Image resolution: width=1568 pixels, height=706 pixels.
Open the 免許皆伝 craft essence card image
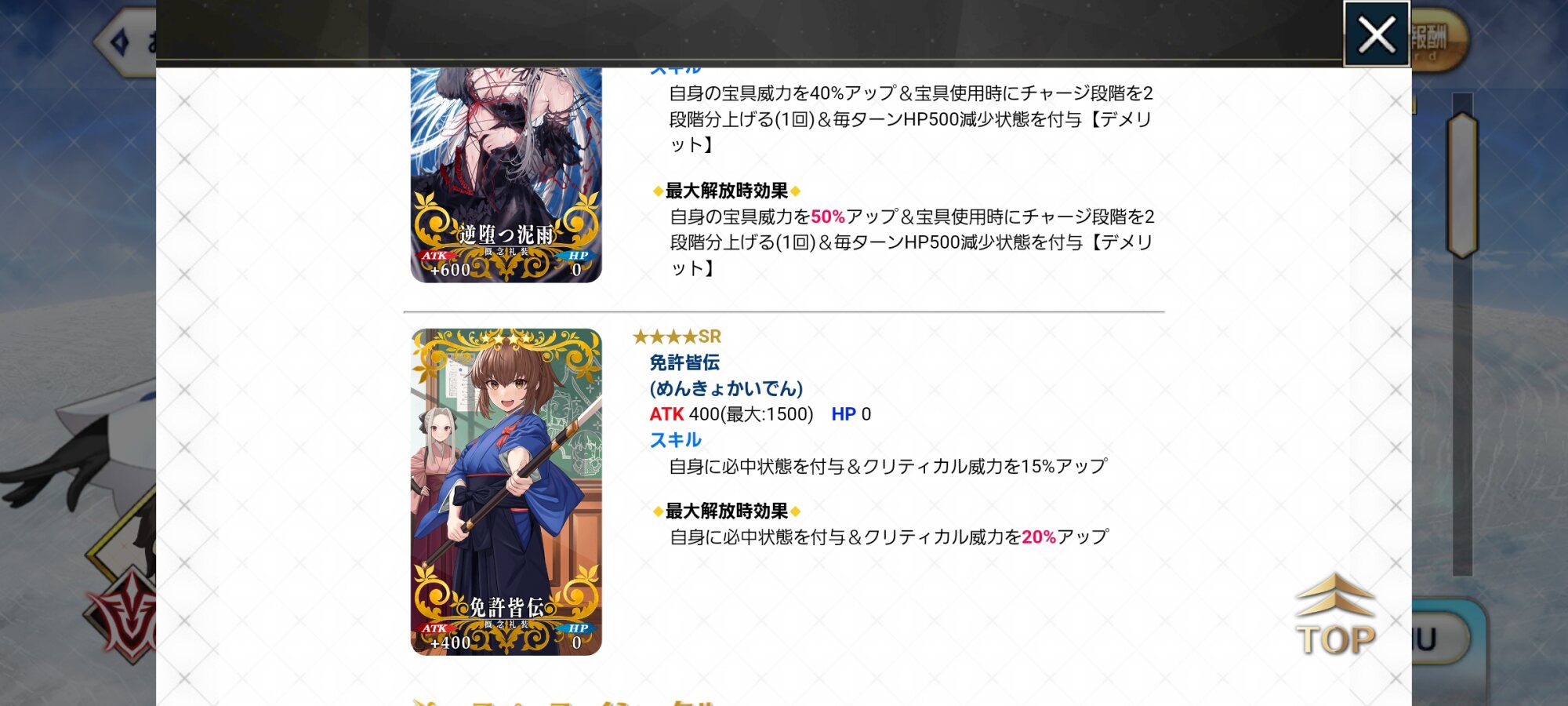(x=506, y=492)
